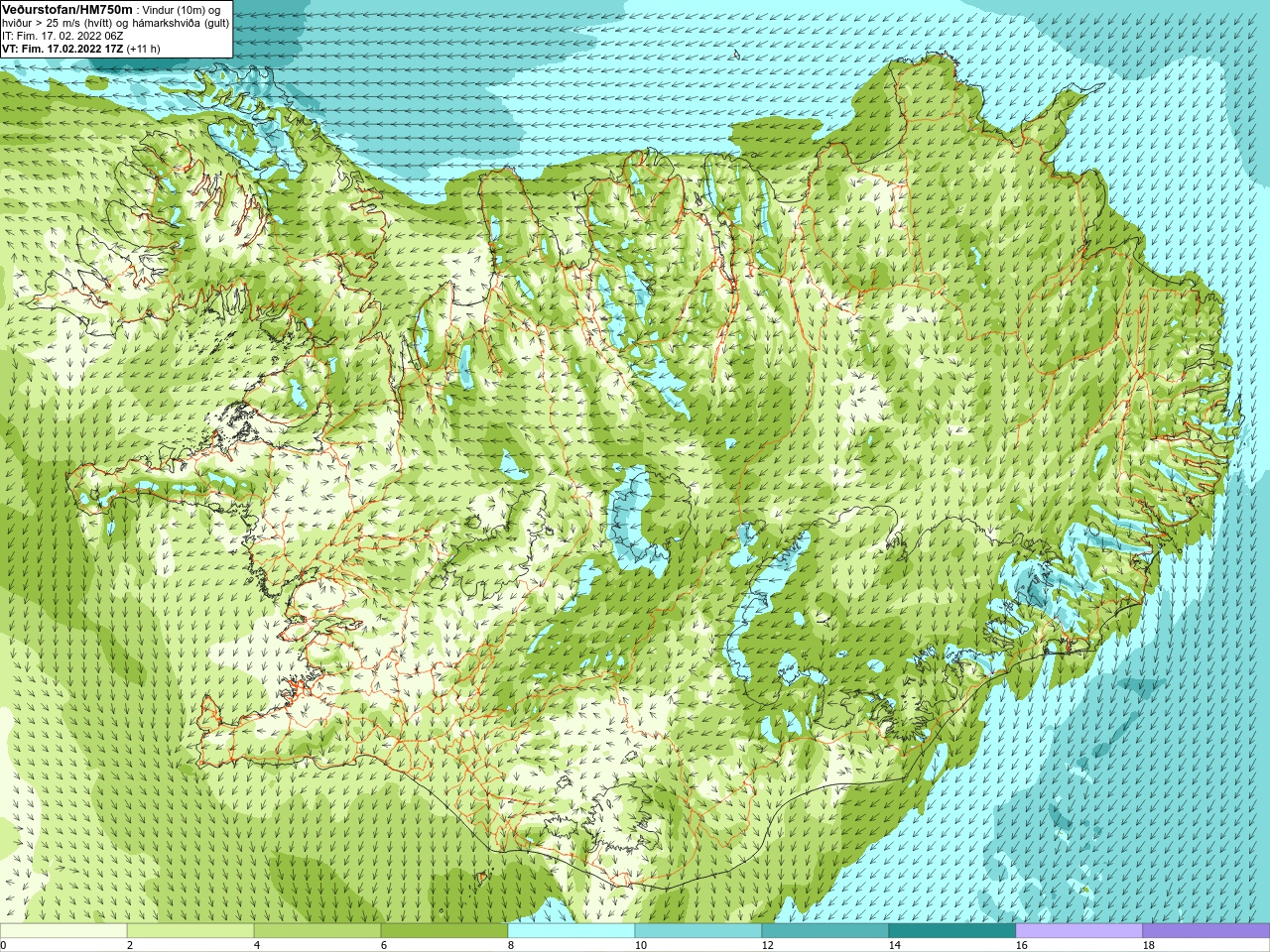Click the "VT: Fim. 17.02.2022 17Z (+11 h)" line

[81, 48]
